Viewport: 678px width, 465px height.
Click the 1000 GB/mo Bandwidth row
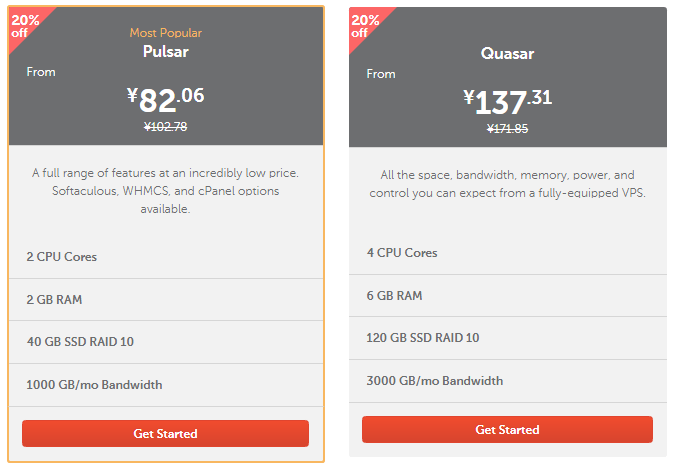pos(166,385)
